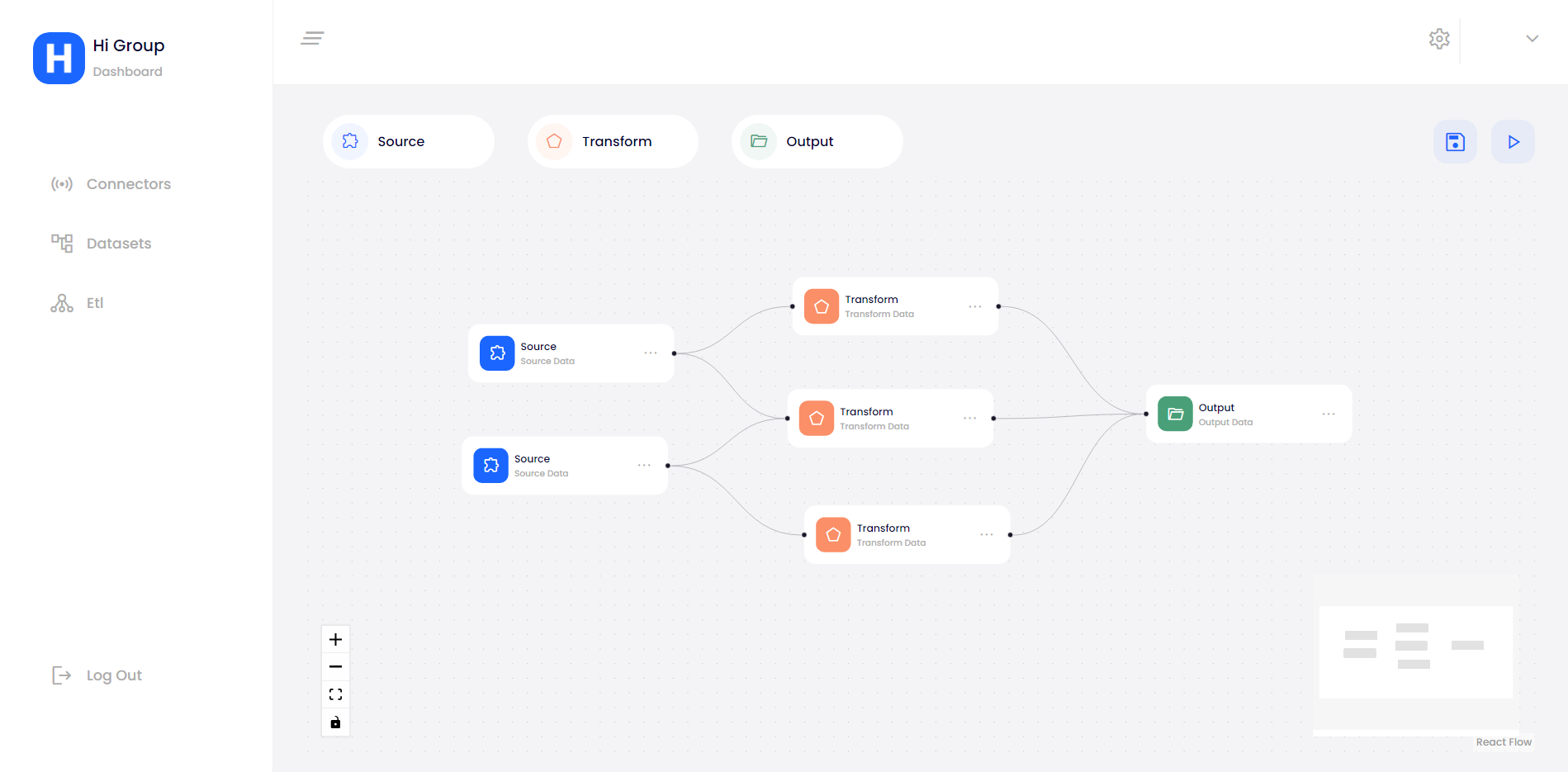1568x772 pixels.
Task: Click the orange icon on the bottom Transform node
Action: coord(833,535)
